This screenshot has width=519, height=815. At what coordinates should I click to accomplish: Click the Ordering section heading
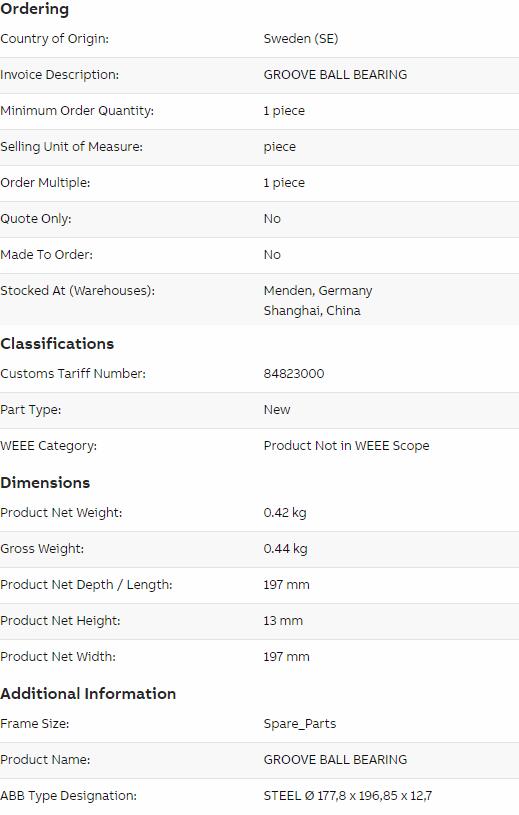pos(34,9)
